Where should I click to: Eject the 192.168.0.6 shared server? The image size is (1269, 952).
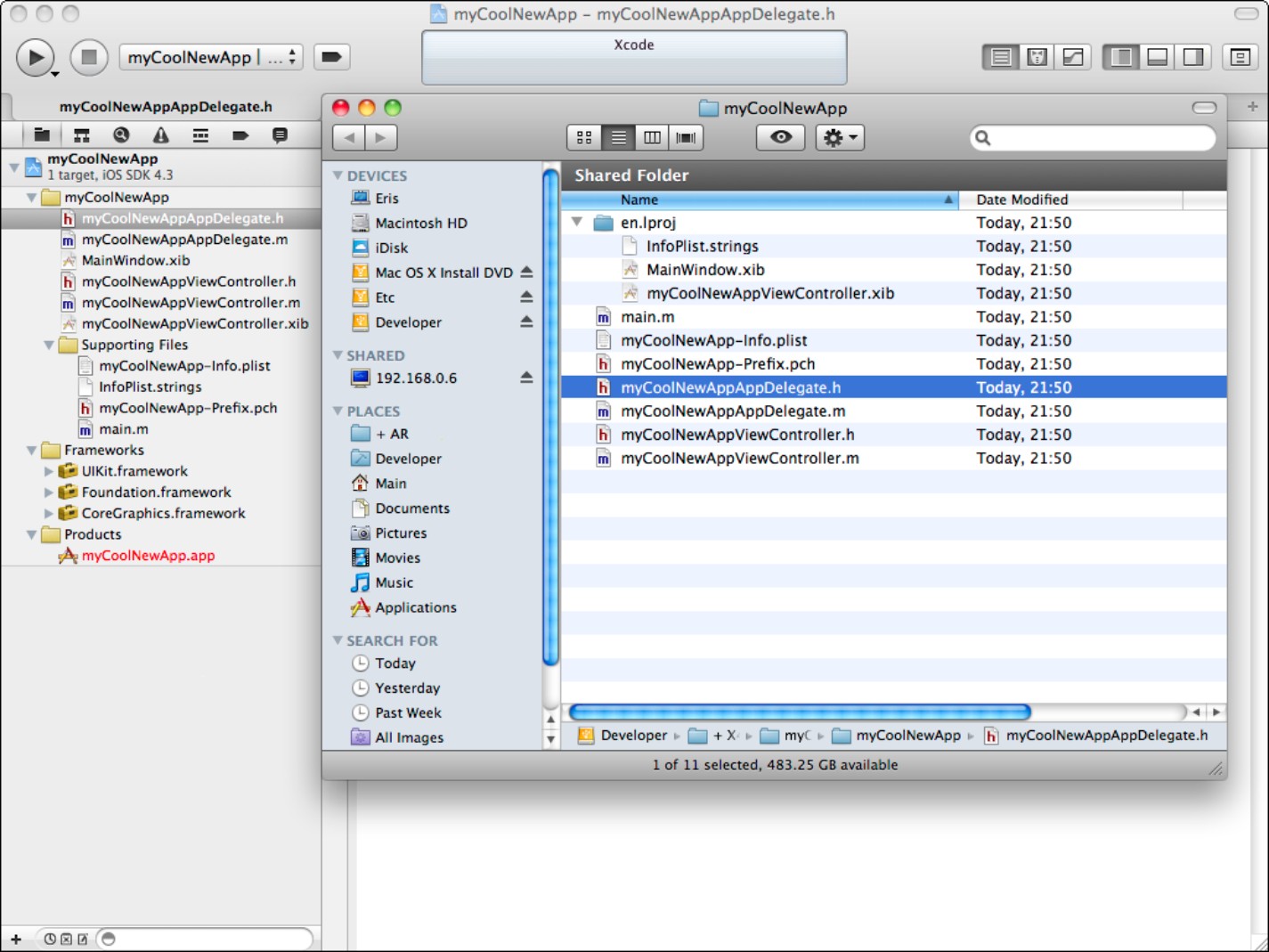526,378
